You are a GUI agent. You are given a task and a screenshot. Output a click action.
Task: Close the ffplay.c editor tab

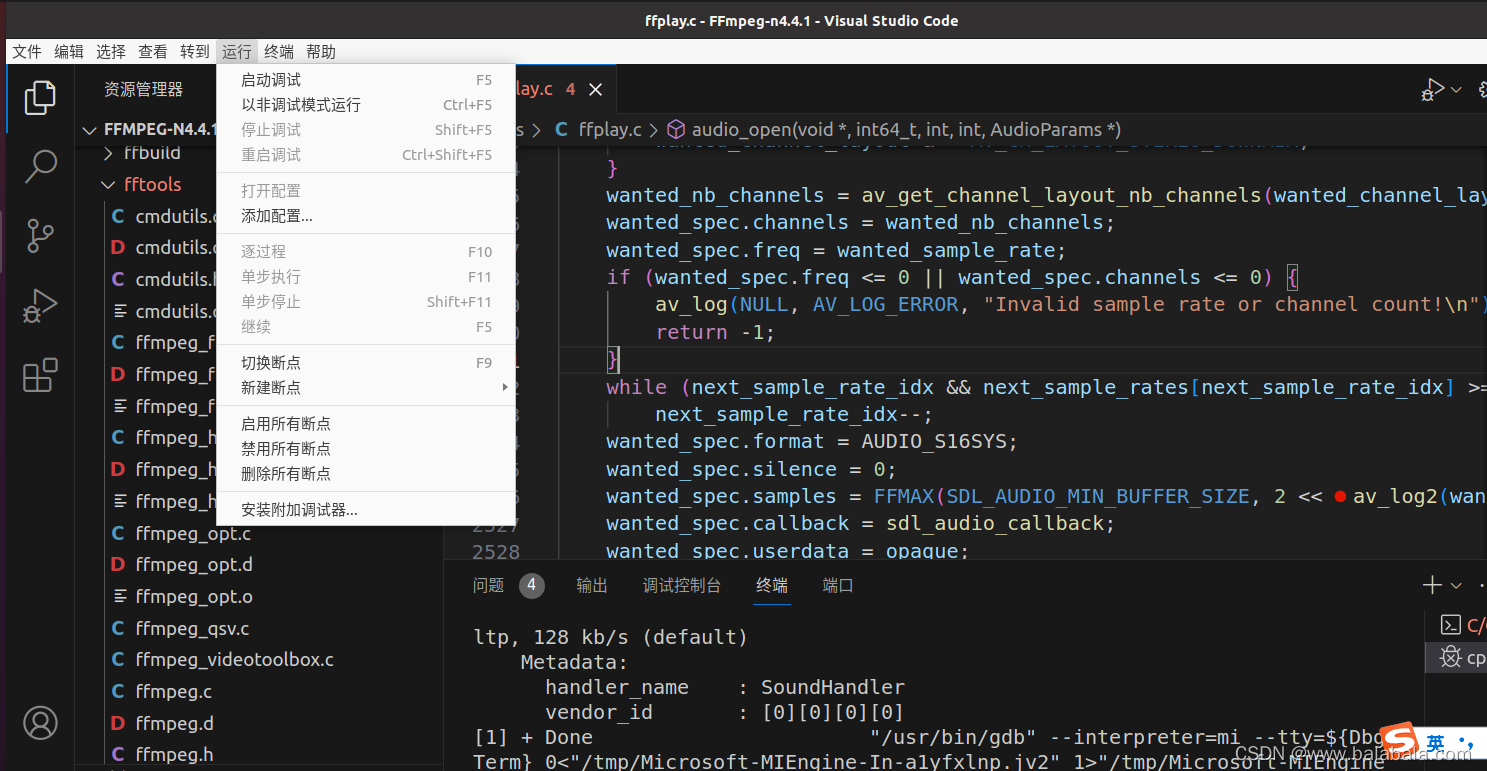(596, 90)
